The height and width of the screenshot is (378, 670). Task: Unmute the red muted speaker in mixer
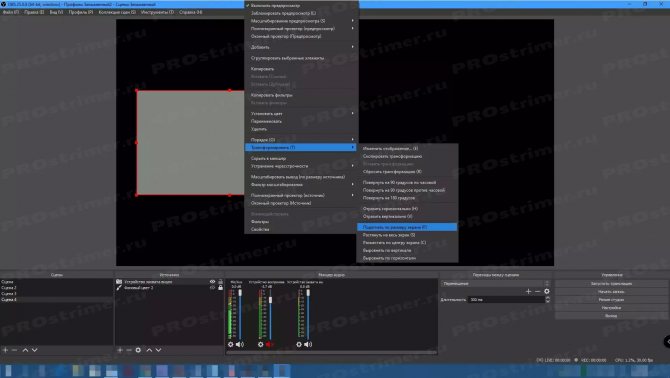269,344
